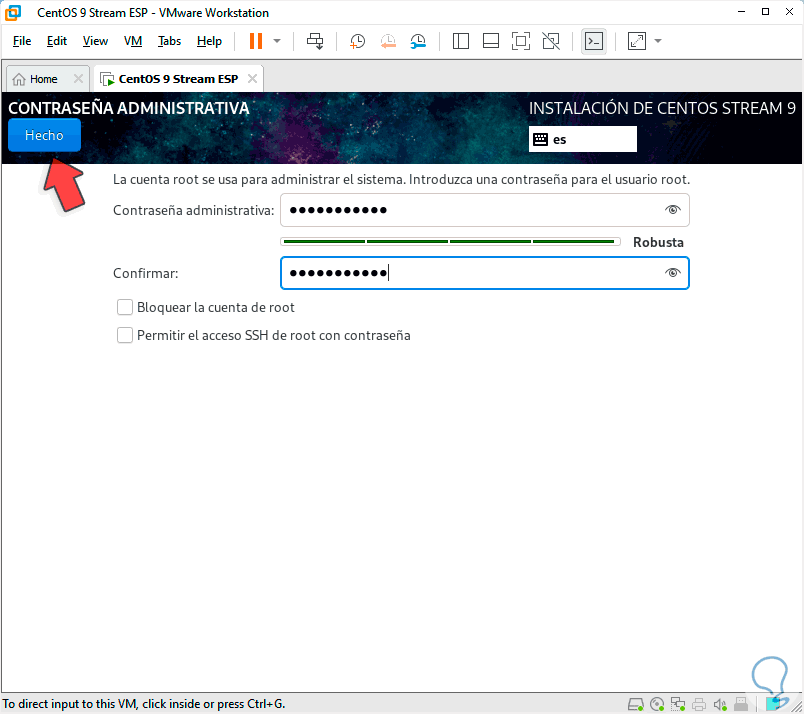Click the printer status icon
Viewport: 804px width, 714px height.
pos(698,704)
